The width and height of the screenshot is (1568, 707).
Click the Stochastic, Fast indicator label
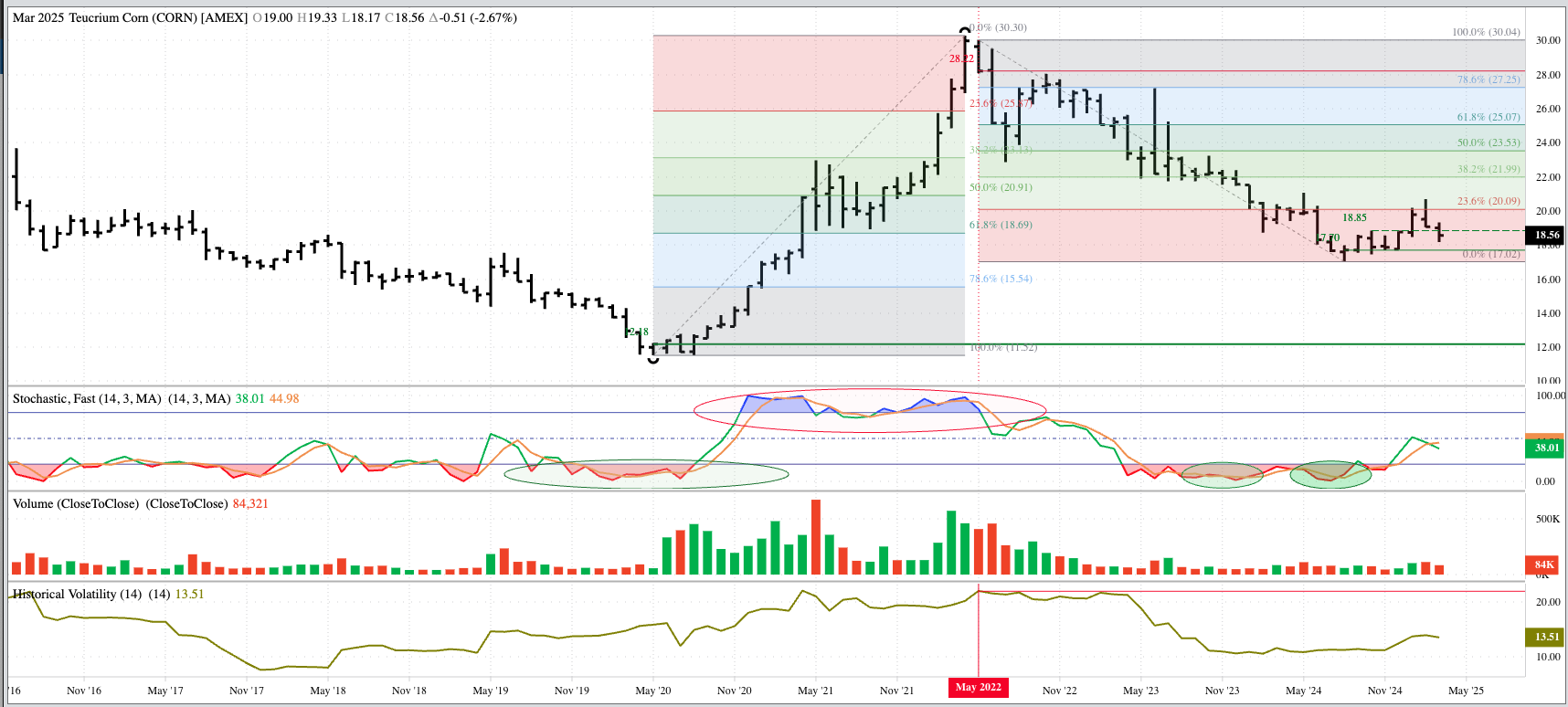pos(87,398)
